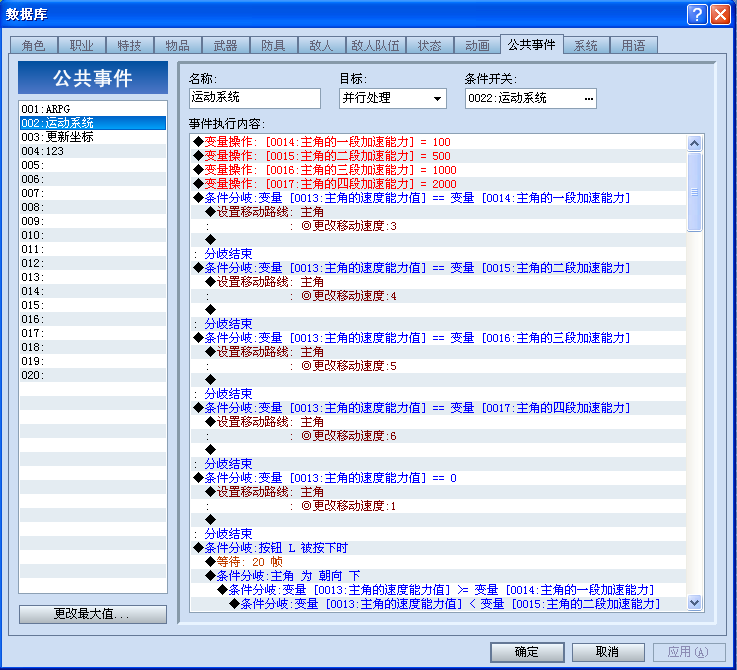Select 条件分歧:按钮 L 被按下时 line
The height and width of the screenshot is (670, 737).
pos(438,548)
